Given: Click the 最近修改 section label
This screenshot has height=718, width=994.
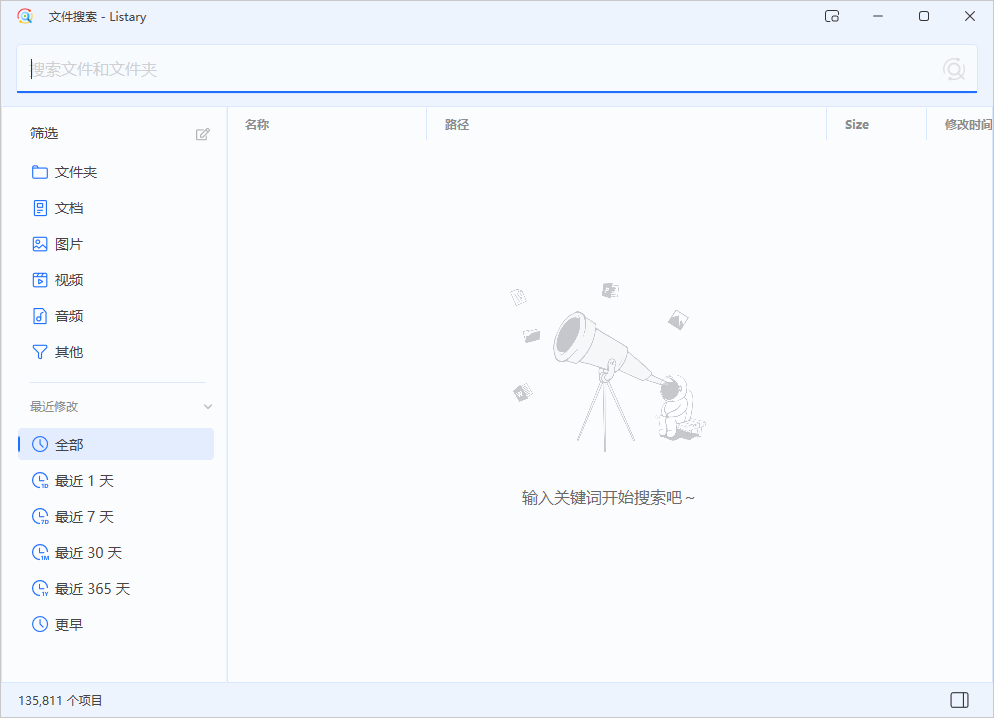Looking at the screenshot, I should pos(54,406).
